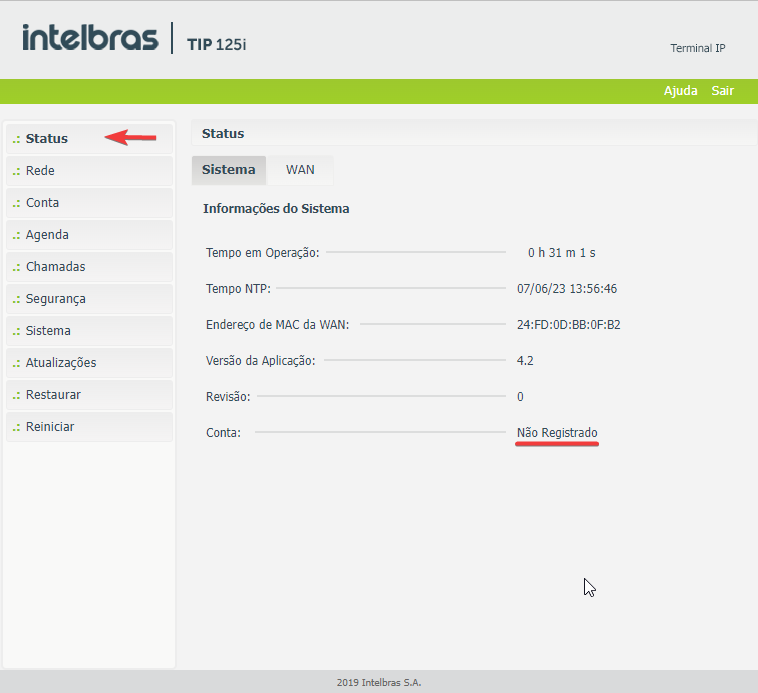Open the Status menu in sidebar
This screenshot has width=758, height=693.
tap(47, 138)
